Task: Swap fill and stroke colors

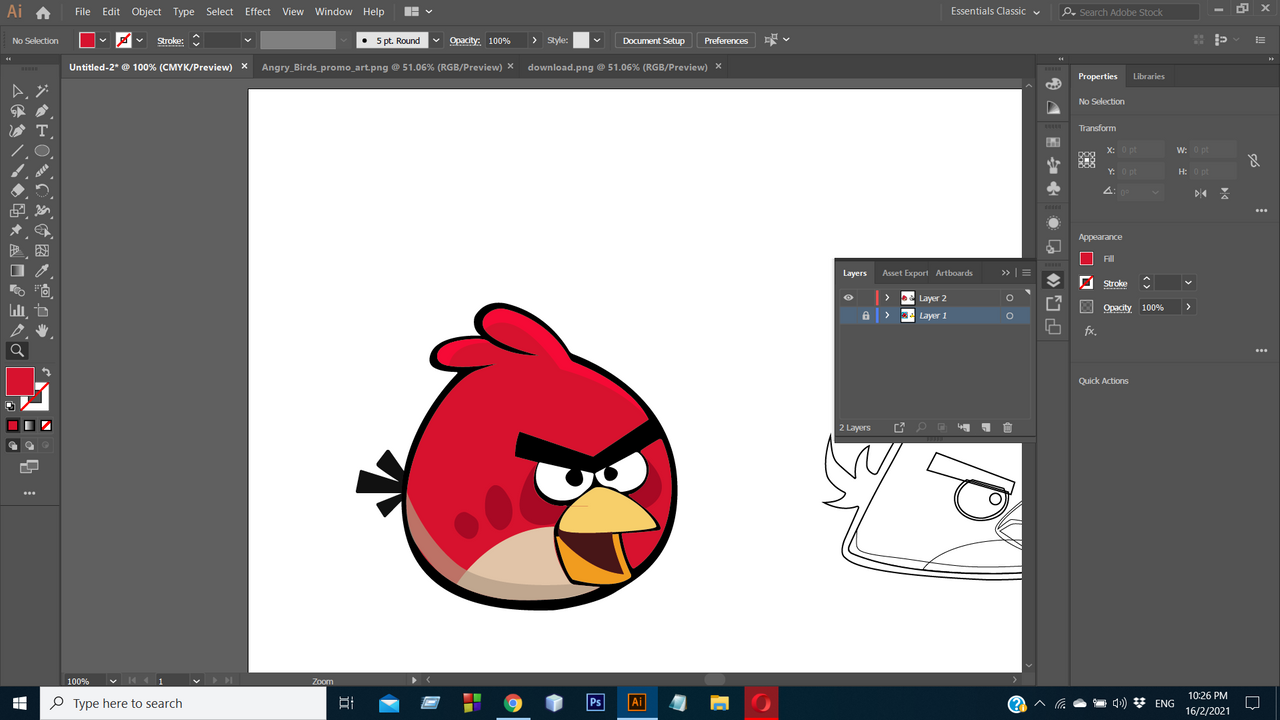Action: 46,372
